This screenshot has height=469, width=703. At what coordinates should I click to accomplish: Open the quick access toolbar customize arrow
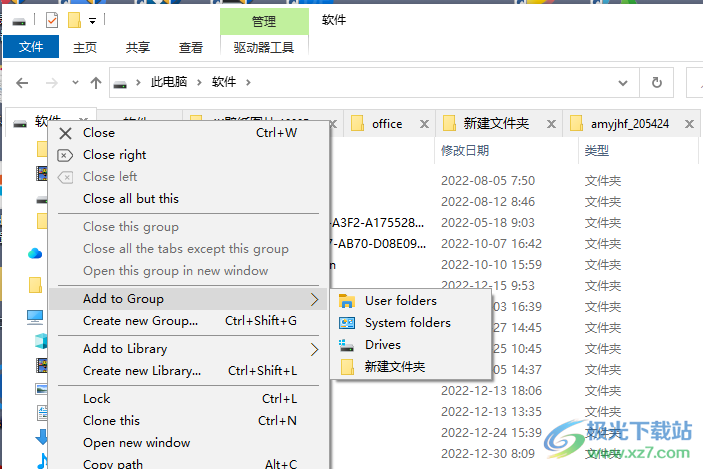[x=92, y=21]
